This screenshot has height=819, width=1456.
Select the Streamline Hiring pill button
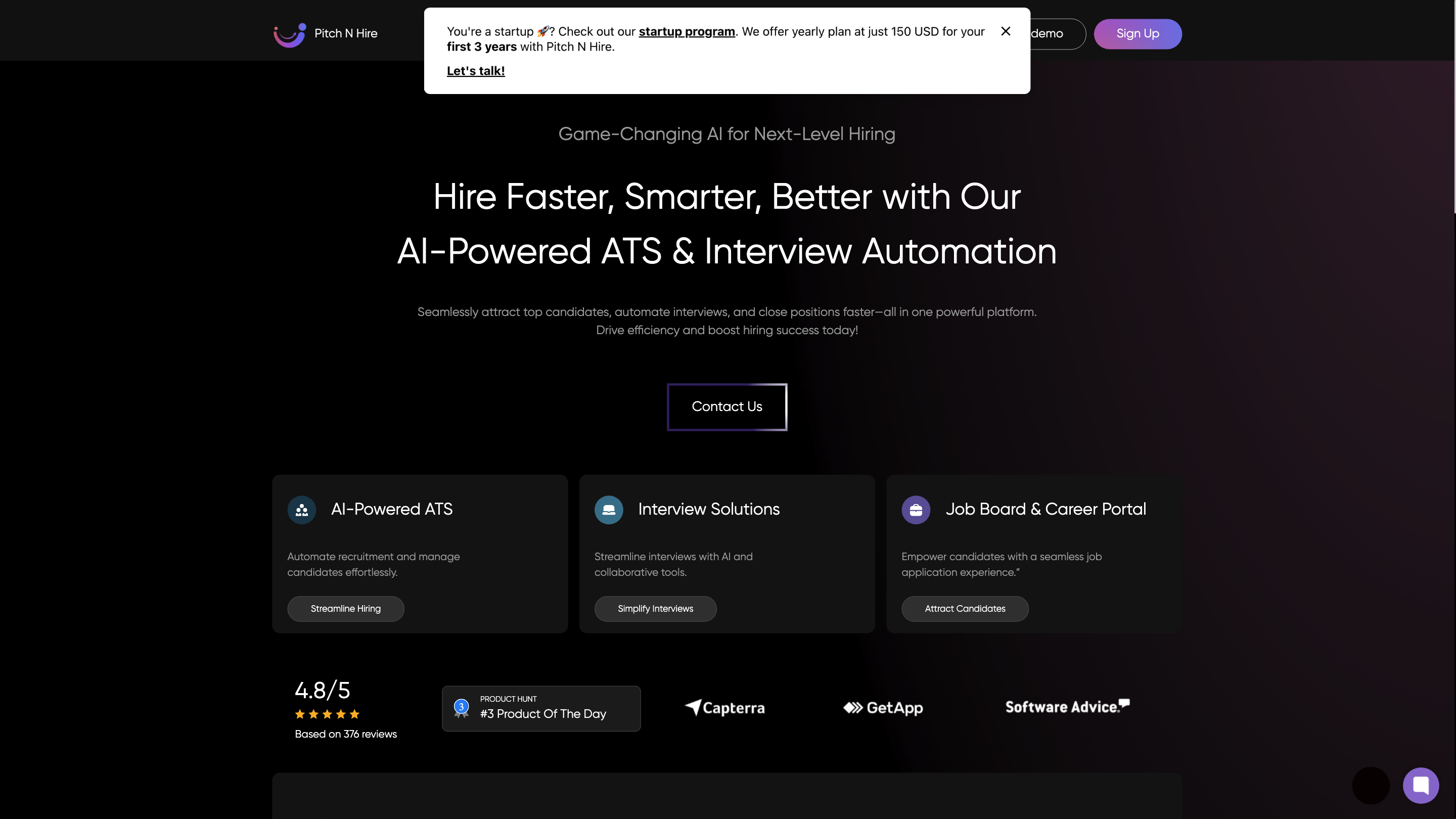click(x=346, y=609)
